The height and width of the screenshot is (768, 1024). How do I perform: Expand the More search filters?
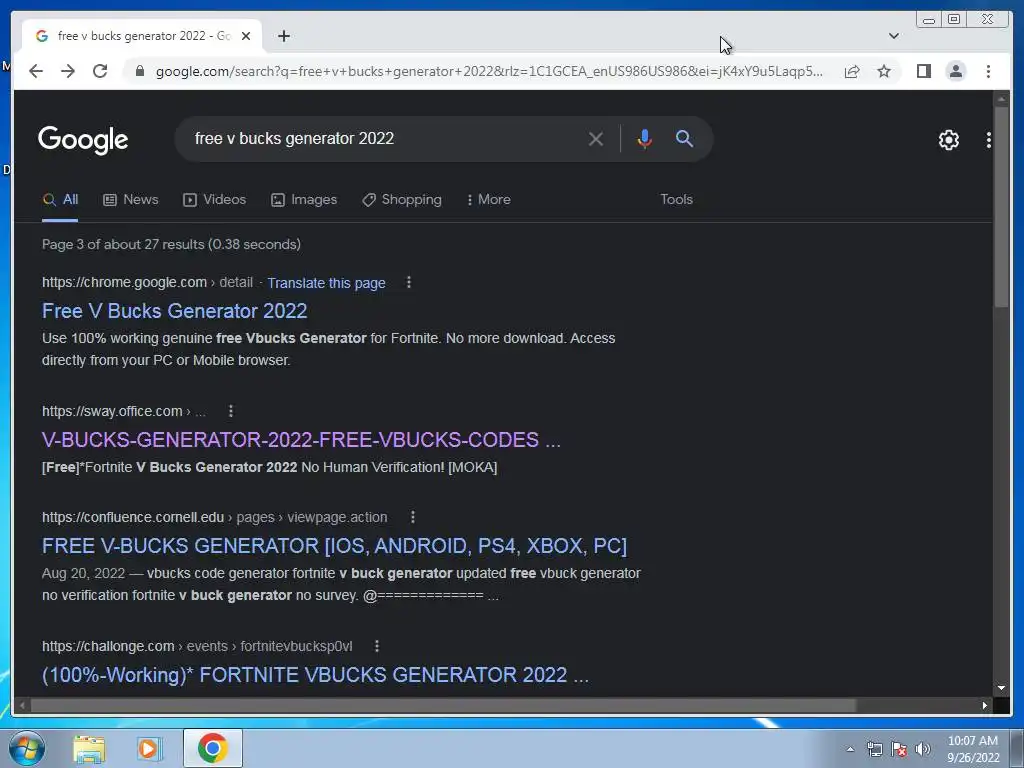[488, 200]
